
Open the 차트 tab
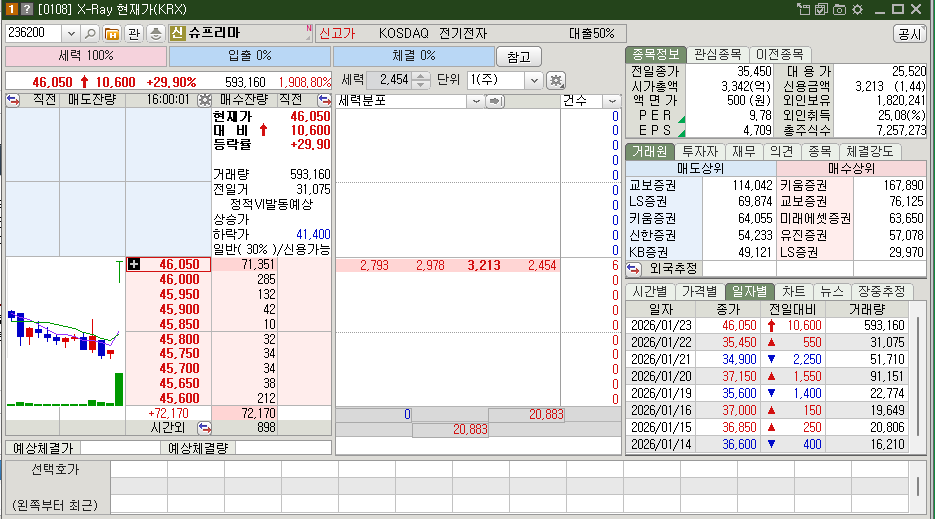794,291
